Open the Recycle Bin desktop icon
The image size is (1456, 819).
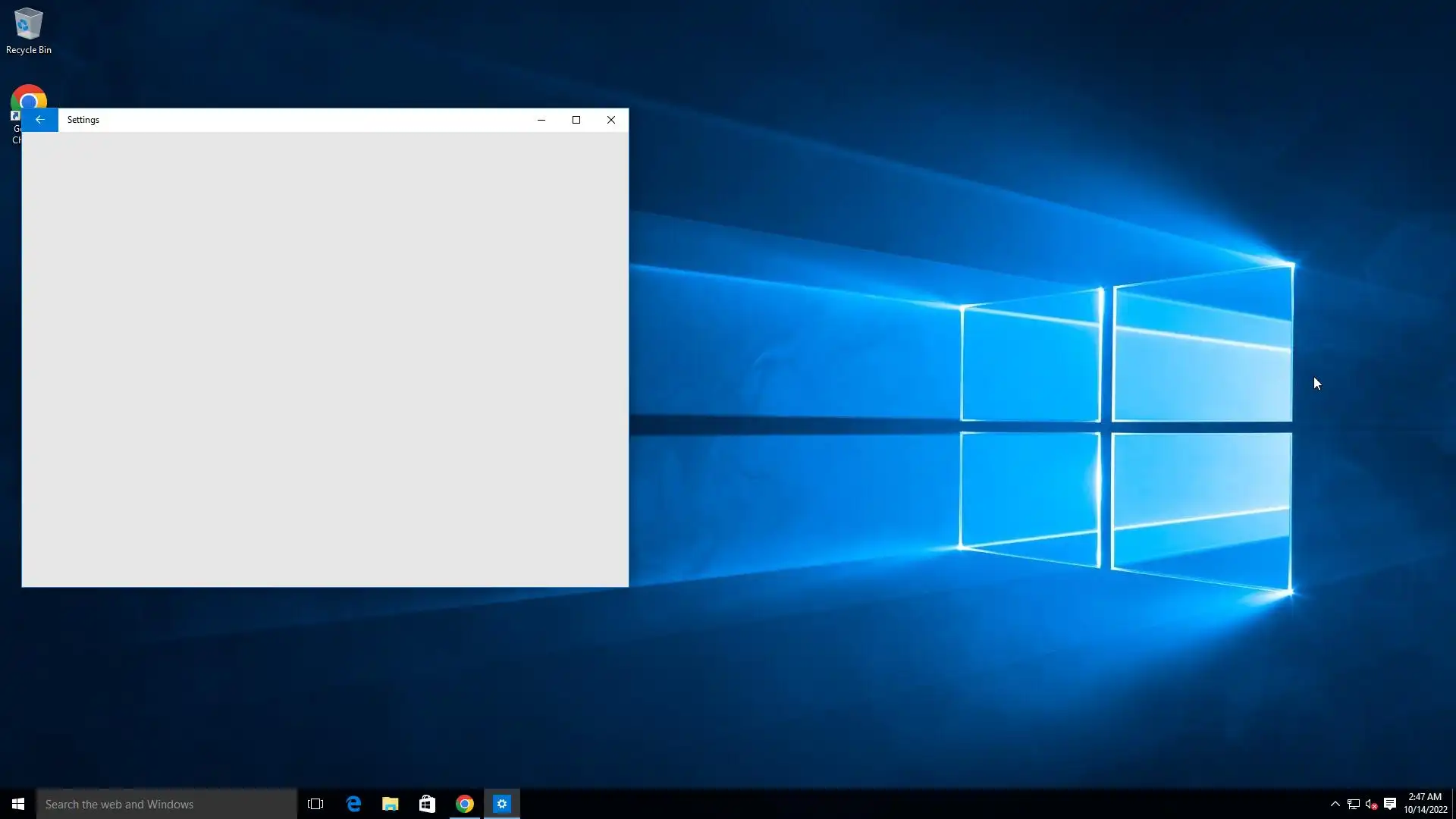point(29,30)
